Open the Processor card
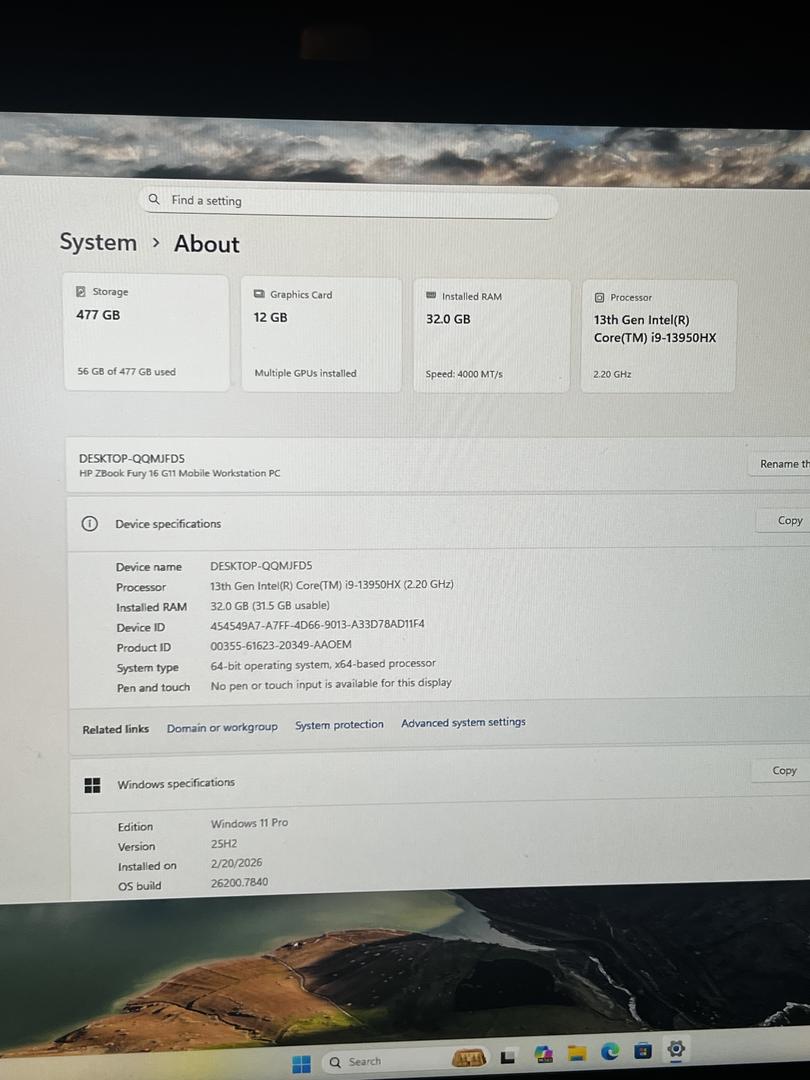The height and width of the screenshot is (1080, 810). (659, 337)
